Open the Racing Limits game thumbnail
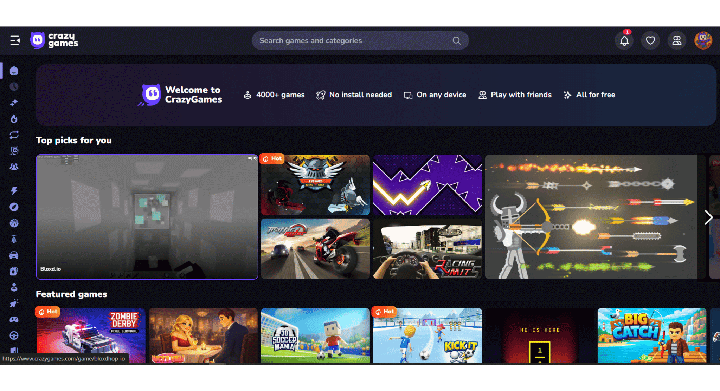This screenshot has width=720, height=391. tap(427, 249)
